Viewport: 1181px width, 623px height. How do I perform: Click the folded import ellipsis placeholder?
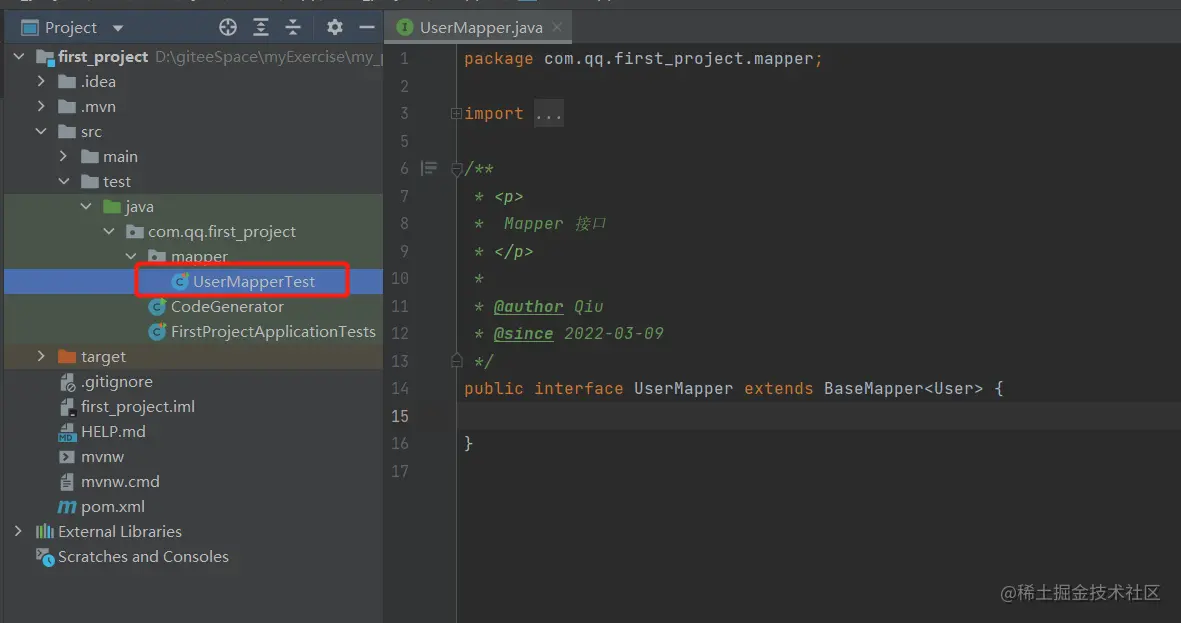coord(548,114)
